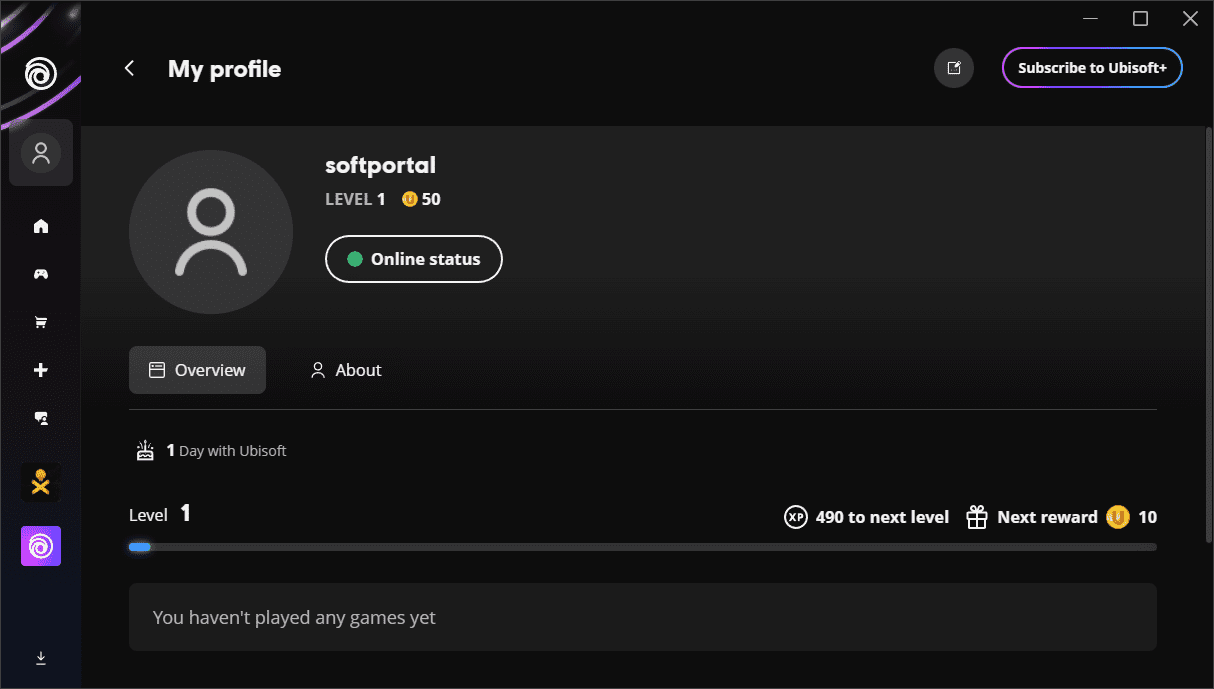Click the Ubisoft+ plus icon in sidebar
Screen dimensions: 1214x689
point(41,370)
